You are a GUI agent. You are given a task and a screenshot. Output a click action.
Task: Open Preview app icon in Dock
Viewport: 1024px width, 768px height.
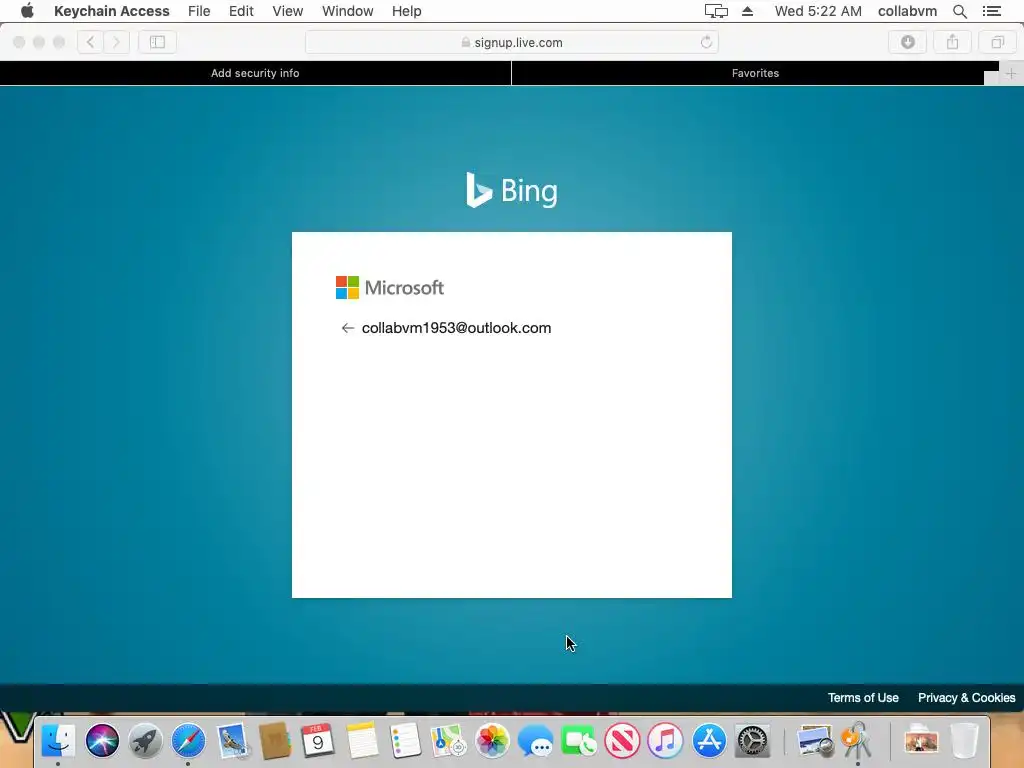814,741
